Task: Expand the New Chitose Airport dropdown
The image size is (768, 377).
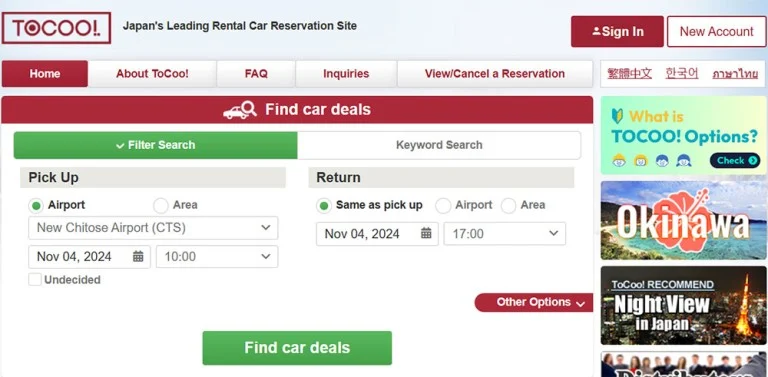Action: click(153, 228)
